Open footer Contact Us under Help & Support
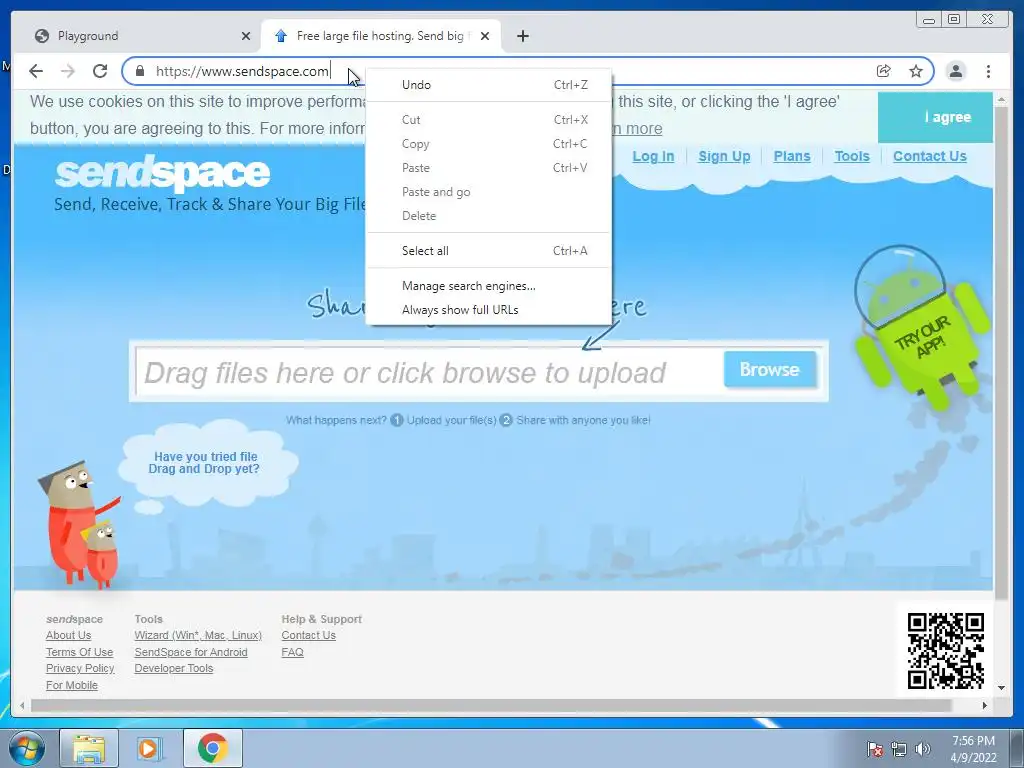Image resolution: width=1024 pixels, height=768 pixels. [x=308, y=635]
